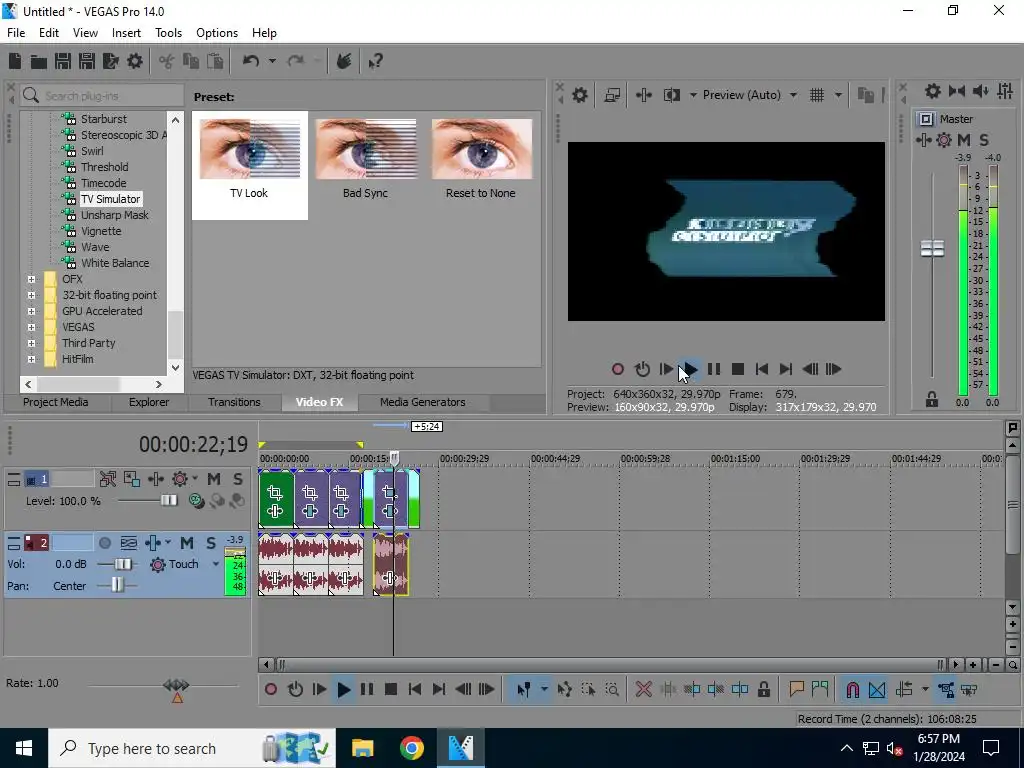
Task: Toggle Loop Playback in timeline transport
Action: 295,690
